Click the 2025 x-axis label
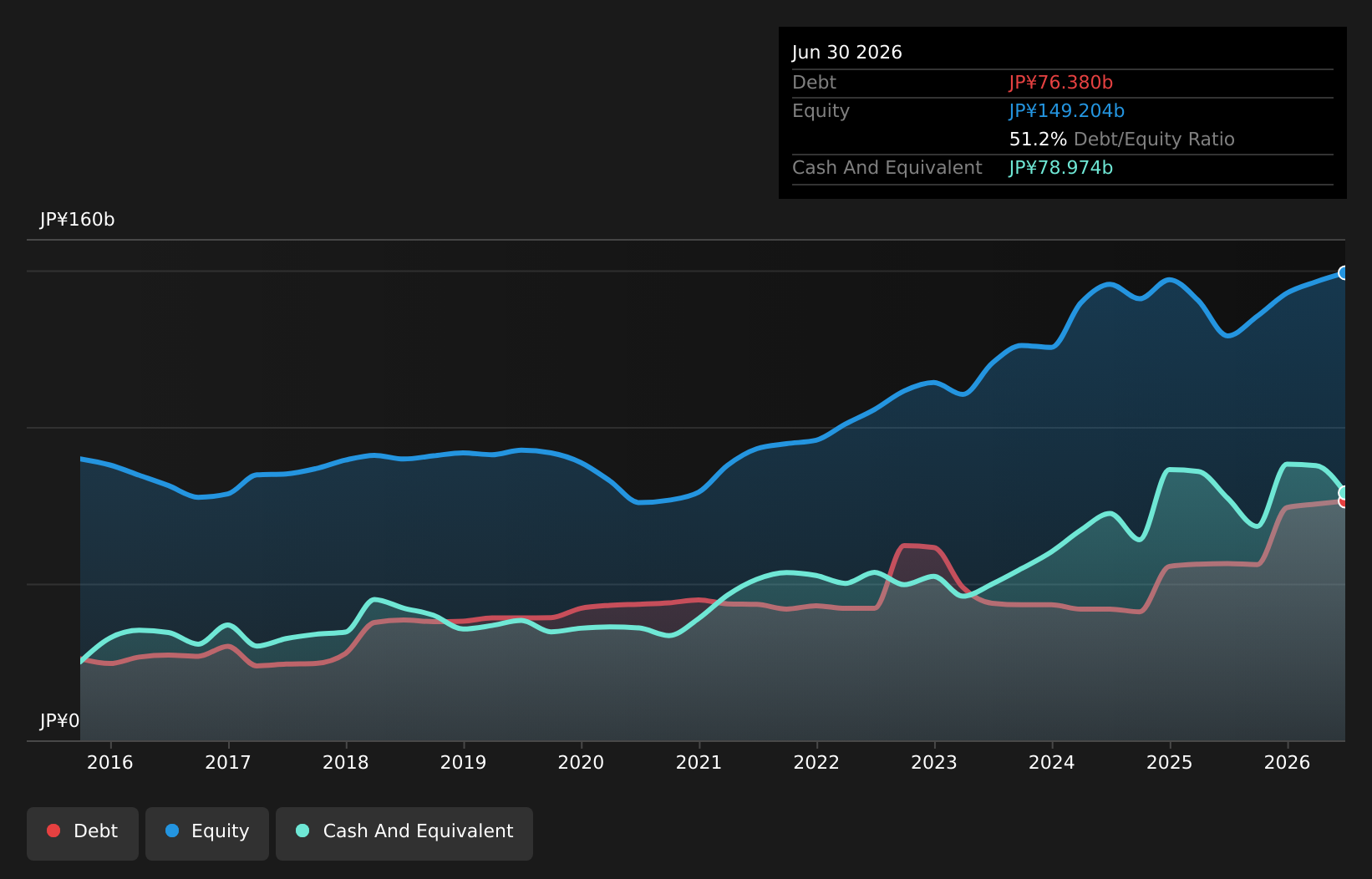 [1170, 762]
